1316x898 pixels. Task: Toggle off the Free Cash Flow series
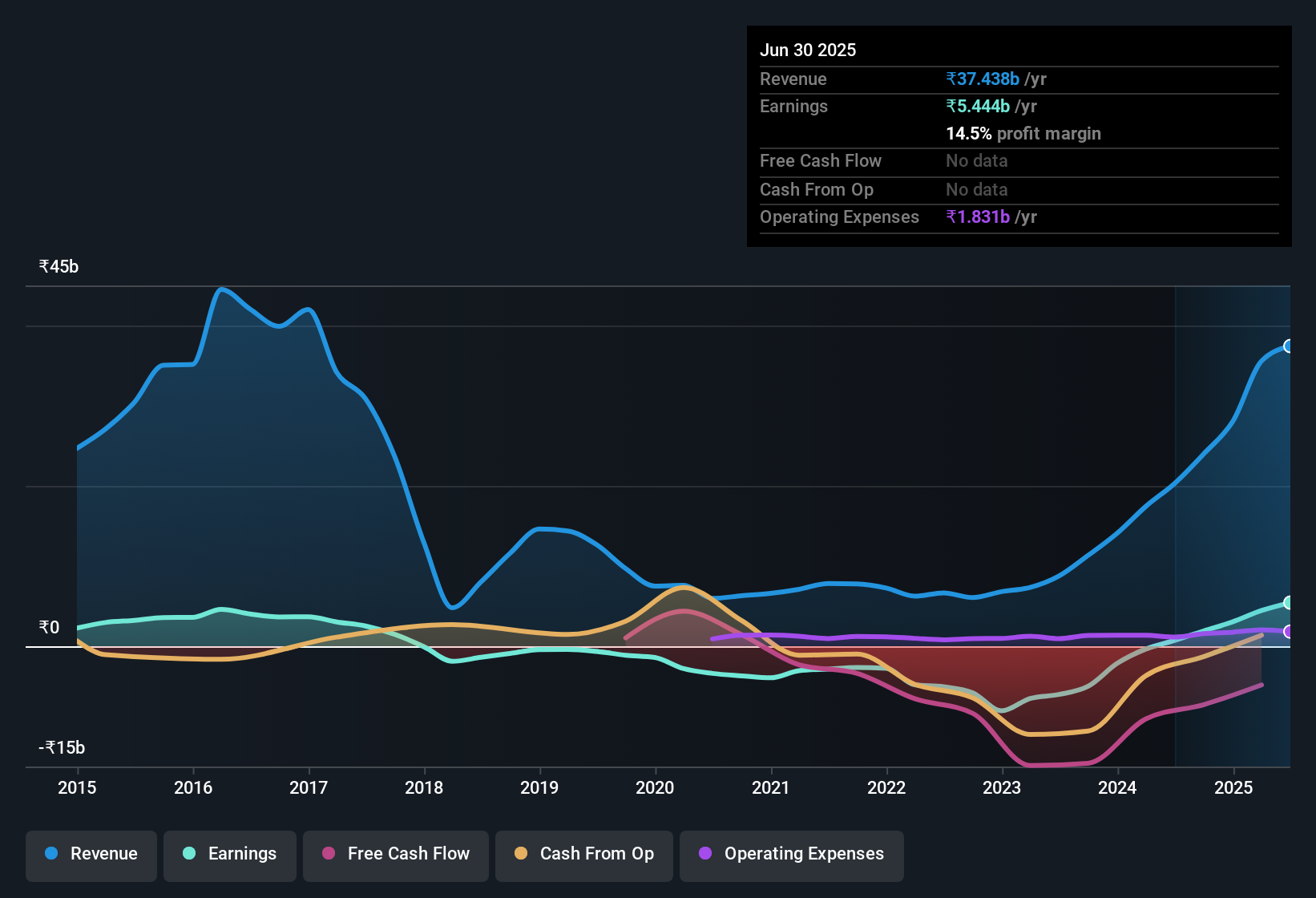395,854
